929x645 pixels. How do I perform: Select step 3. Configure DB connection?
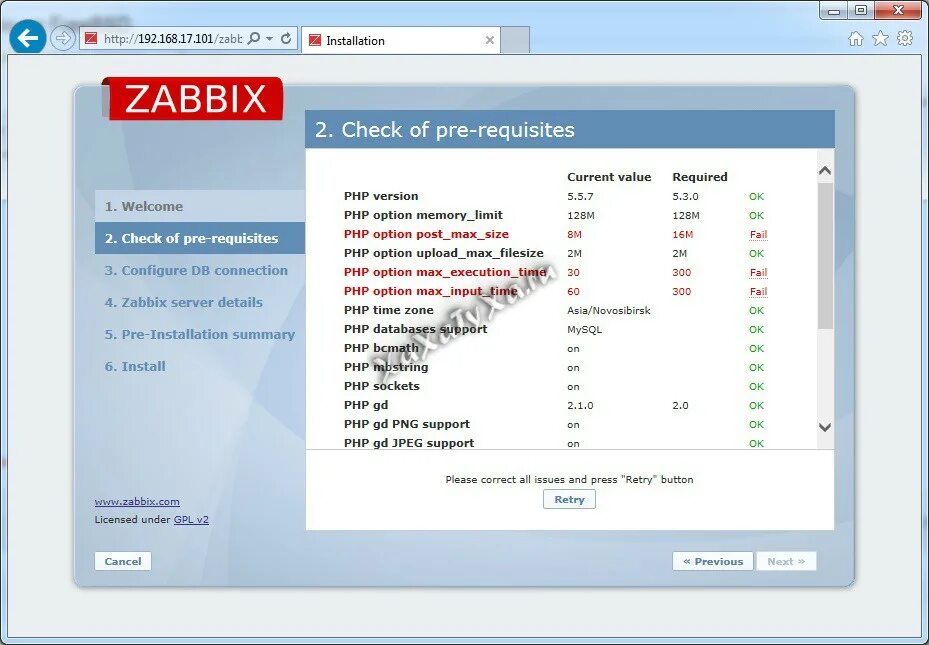(x=196, y=271)
